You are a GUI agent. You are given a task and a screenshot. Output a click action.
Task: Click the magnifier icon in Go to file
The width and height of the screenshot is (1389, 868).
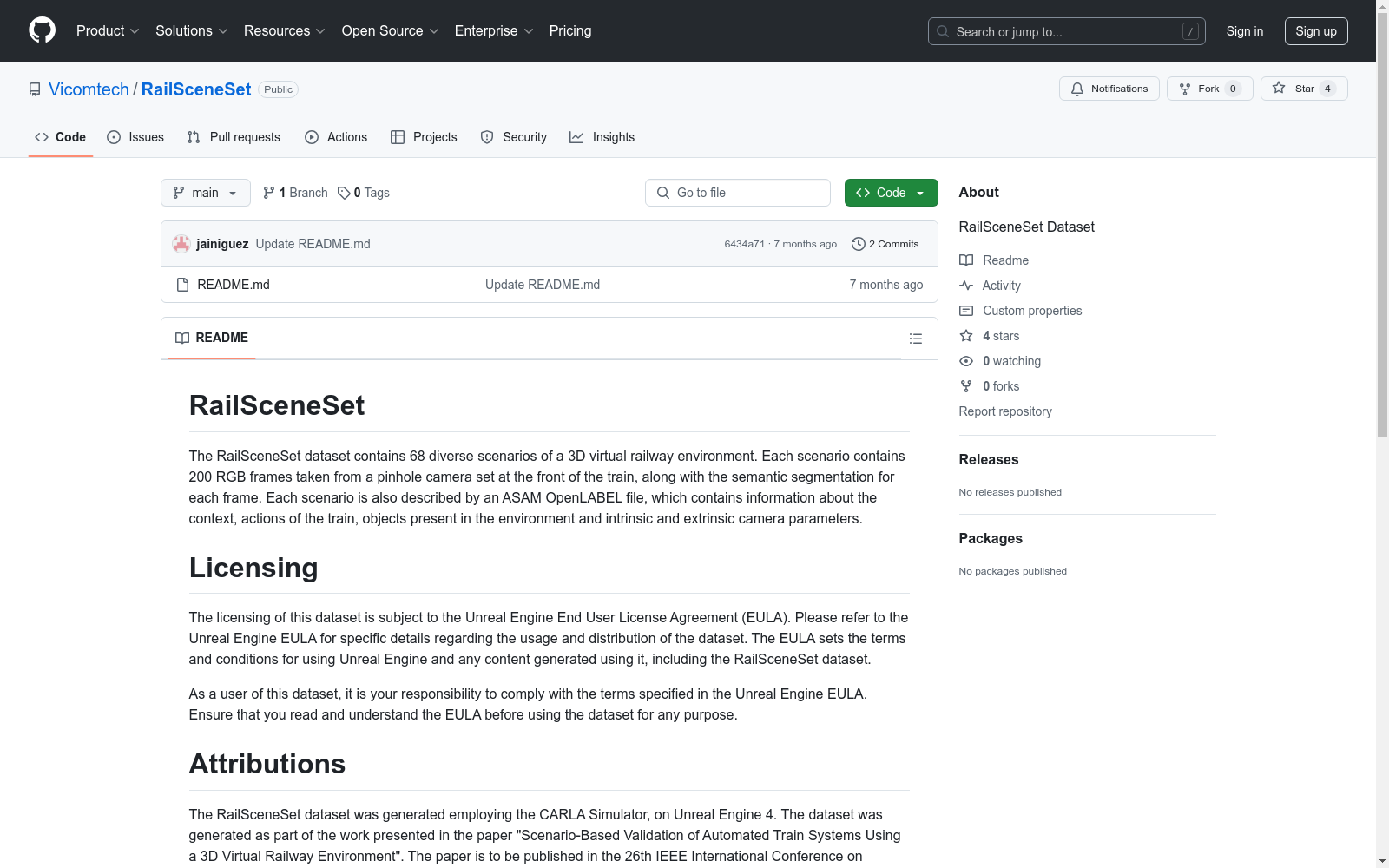(x=663, y=193)
